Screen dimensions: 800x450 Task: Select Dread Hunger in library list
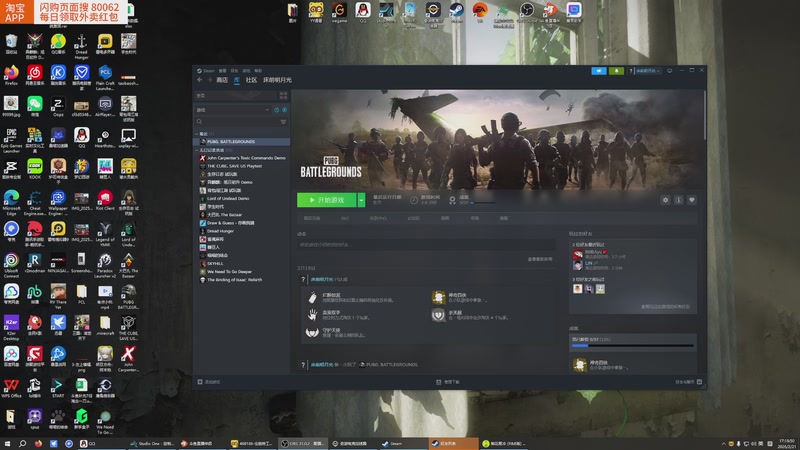(242, 231)
